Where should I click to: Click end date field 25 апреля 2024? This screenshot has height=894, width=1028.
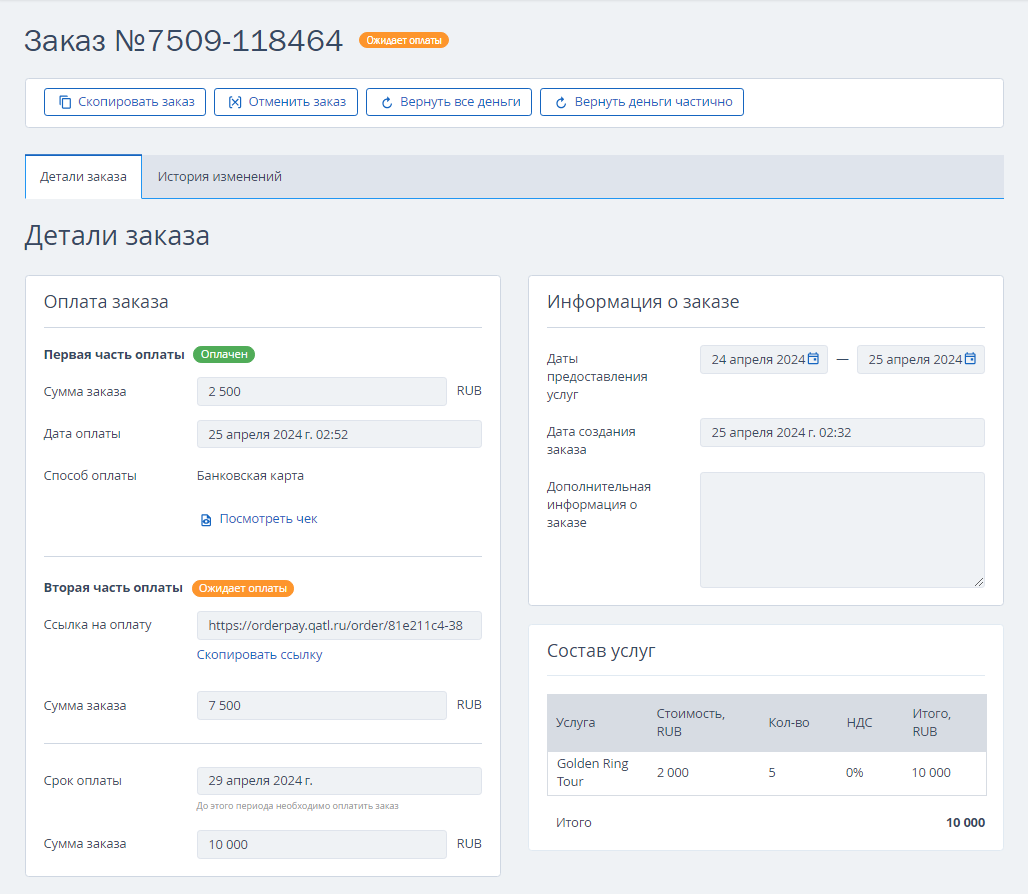pyautogui.click(x=921, y=359)
